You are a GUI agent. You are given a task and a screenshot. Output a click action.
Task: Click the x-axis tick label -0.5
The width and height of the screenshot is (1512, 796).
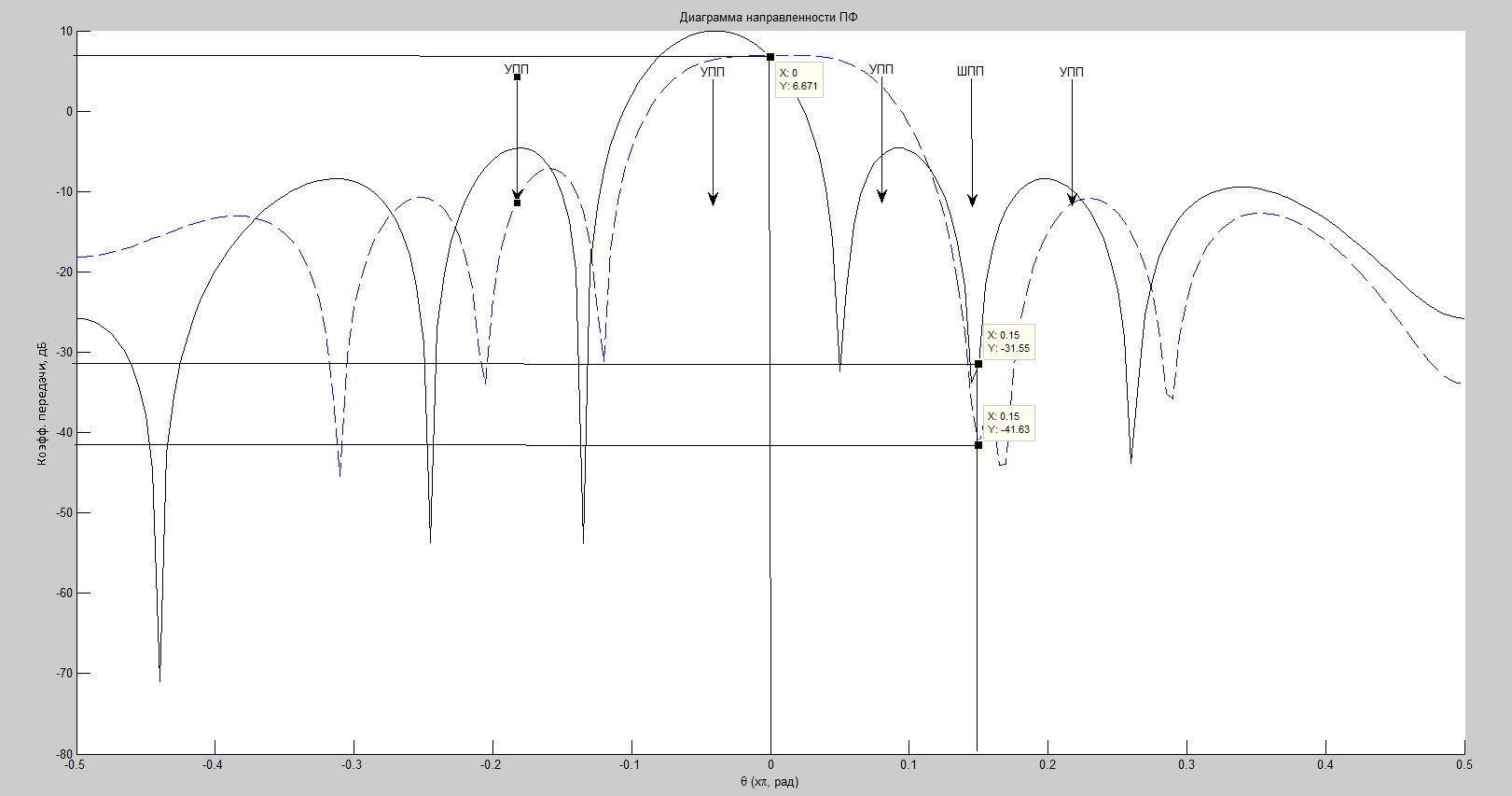[75, 764]
